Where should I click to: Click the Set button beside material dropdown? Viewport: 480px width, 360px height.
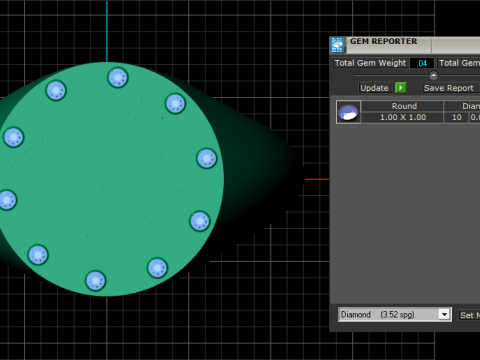click(469, 315)
